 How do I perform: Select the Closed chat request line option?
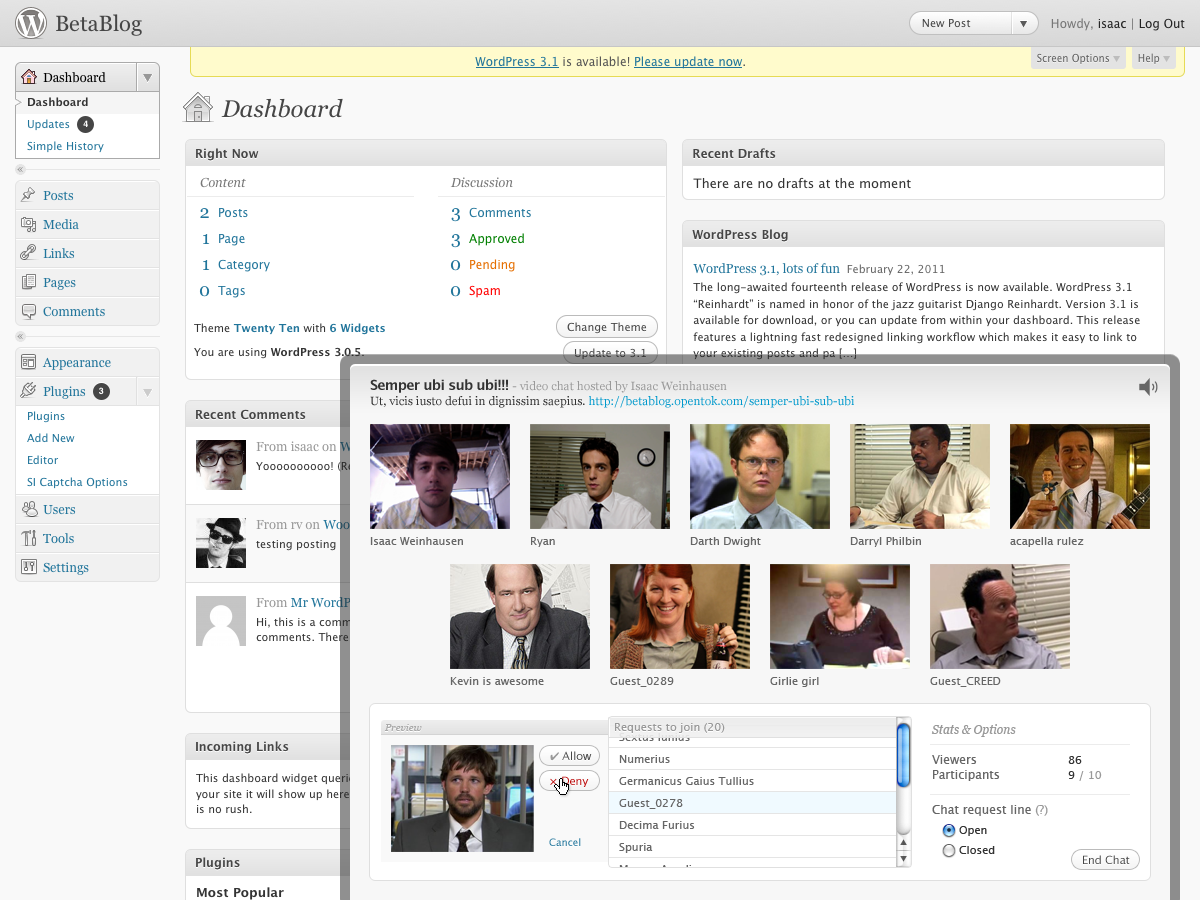[949, 850]
